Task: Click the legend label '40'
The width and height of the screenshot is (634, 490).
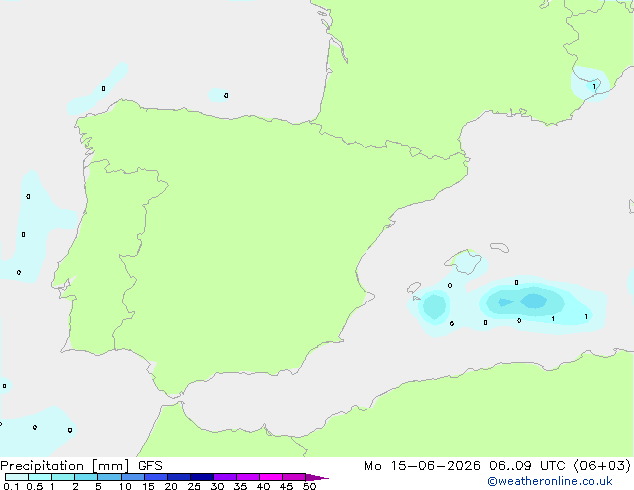Action: tap(263, 486)
